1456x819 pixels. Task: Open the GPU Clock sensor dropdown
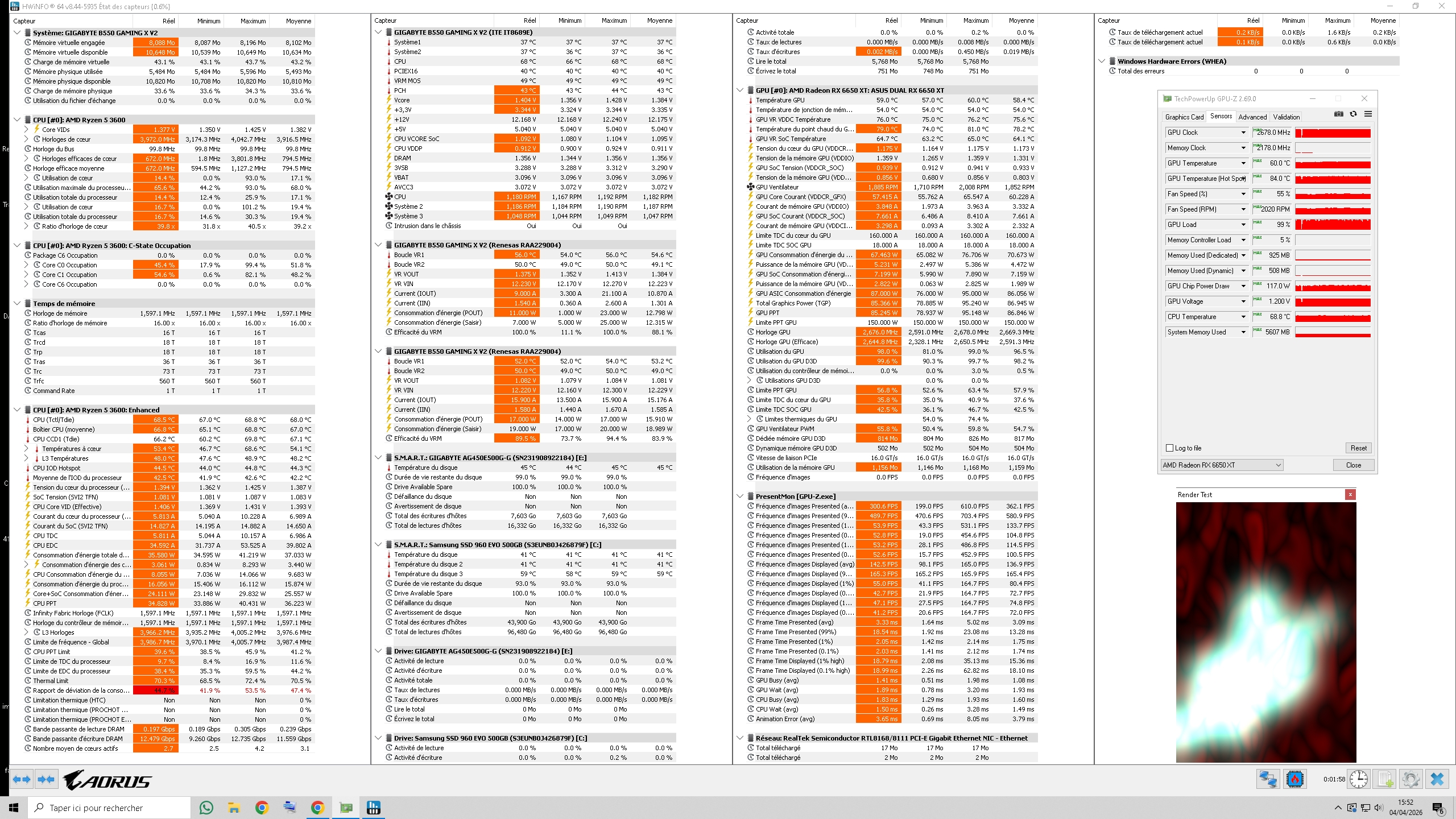(x=1243, y=133)
